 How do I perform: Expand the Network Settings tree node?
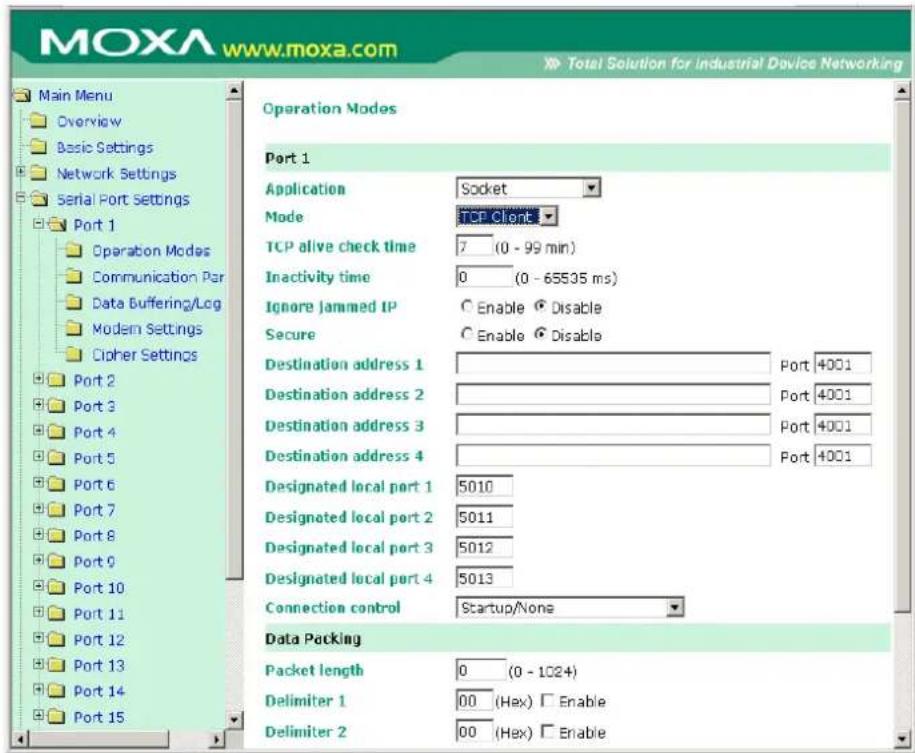pos(20,172)
